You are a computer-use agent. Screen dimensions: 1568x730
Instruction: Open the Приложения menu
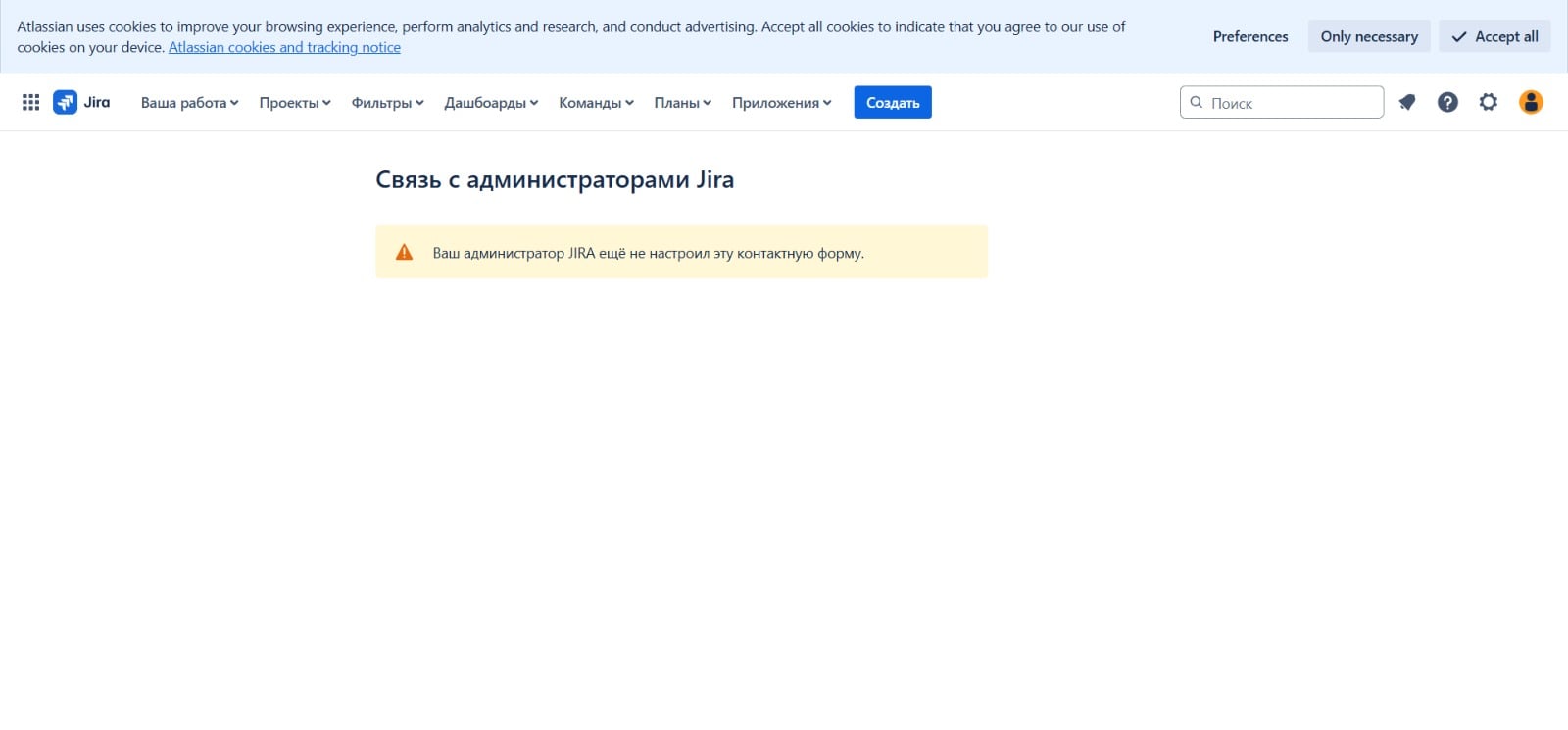point(782,103)
